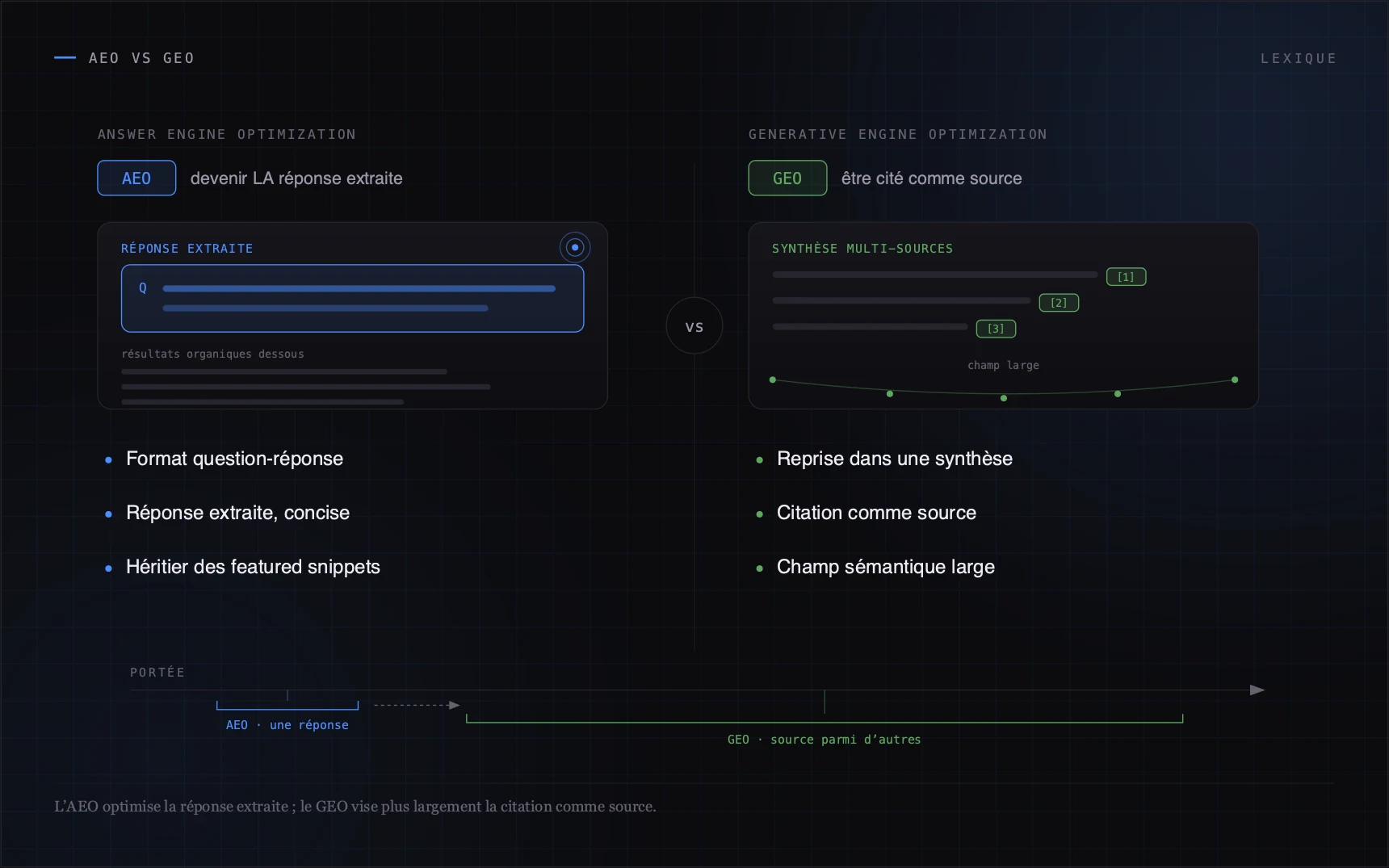Click the VS circle between cards
The image size is (1389, 868).
point(694,326)
